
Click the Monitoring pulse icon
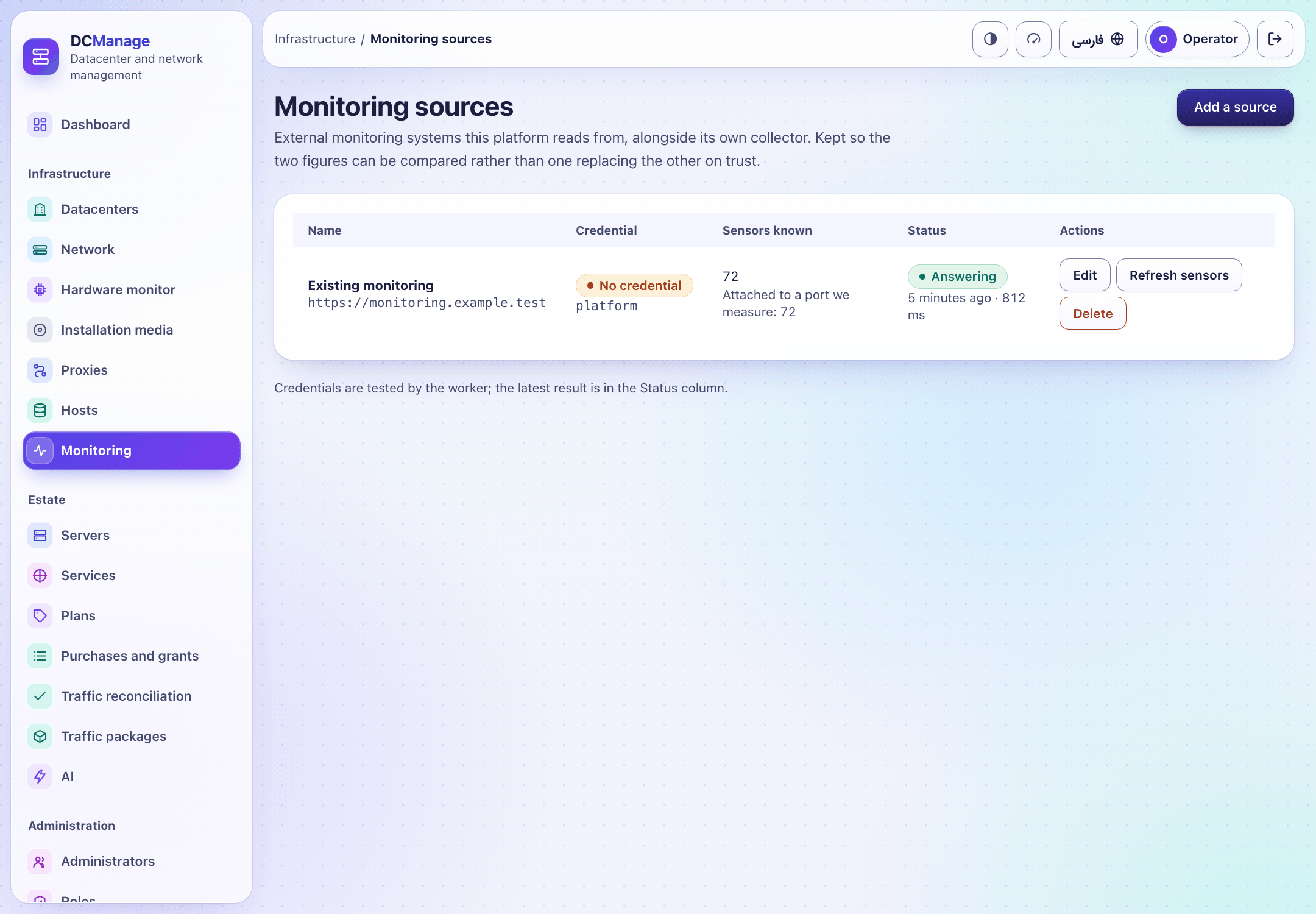tap(40, 451)
